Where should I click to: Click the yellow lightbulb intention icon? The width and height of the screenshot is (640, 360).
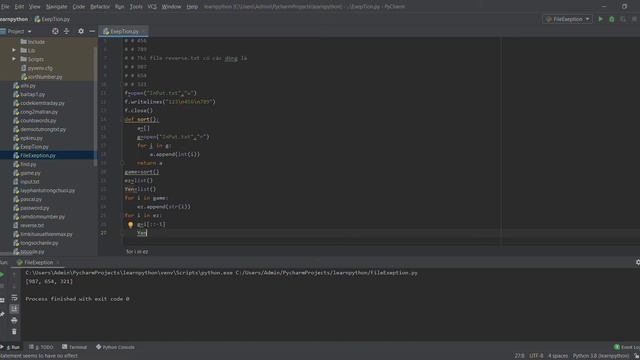[x=131, y=224]
